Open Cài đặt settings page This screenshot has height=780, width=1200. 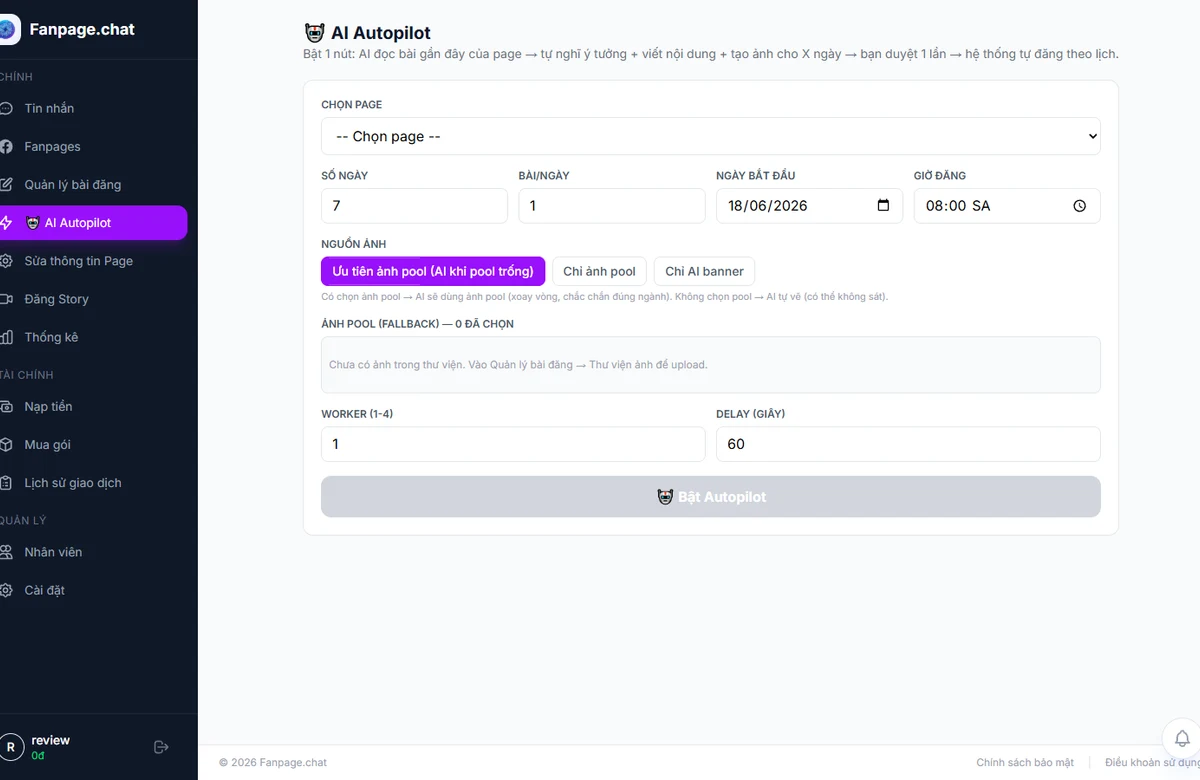pos(93,590)
